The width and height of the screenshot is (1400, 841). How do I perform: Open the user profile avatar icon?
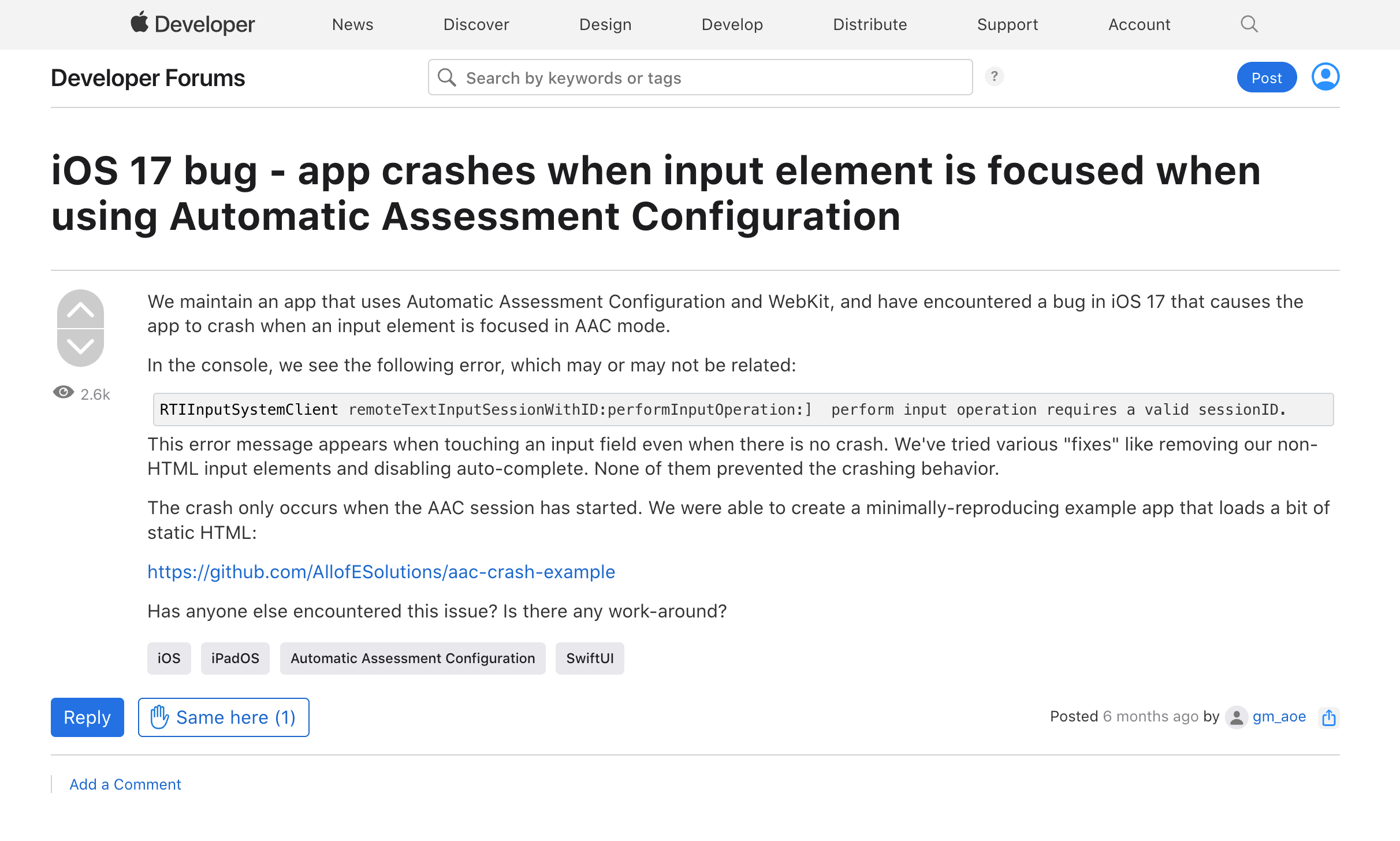[x=1325, y=77]
